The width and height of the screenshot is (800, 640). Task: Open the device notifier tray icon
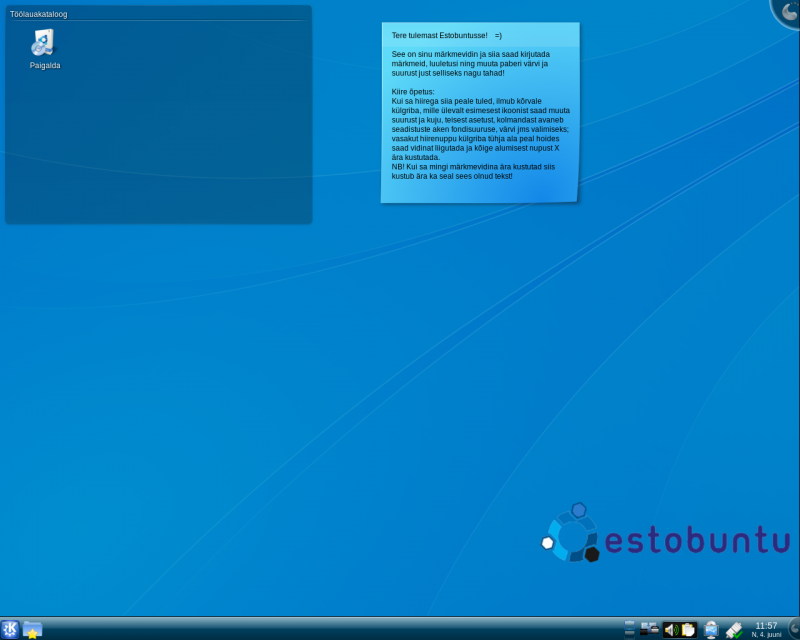(x=649, y=628)
